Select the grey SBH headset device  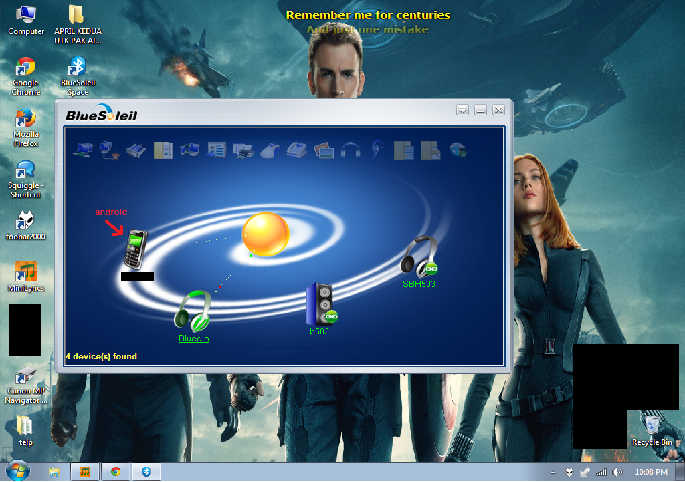point(419,257)
